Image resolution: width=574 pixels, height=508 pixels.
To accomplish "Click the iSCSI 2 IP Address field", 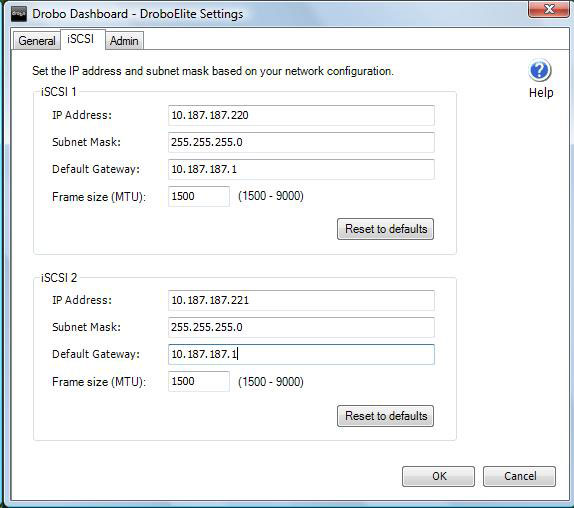I will [x=301, y=300].
